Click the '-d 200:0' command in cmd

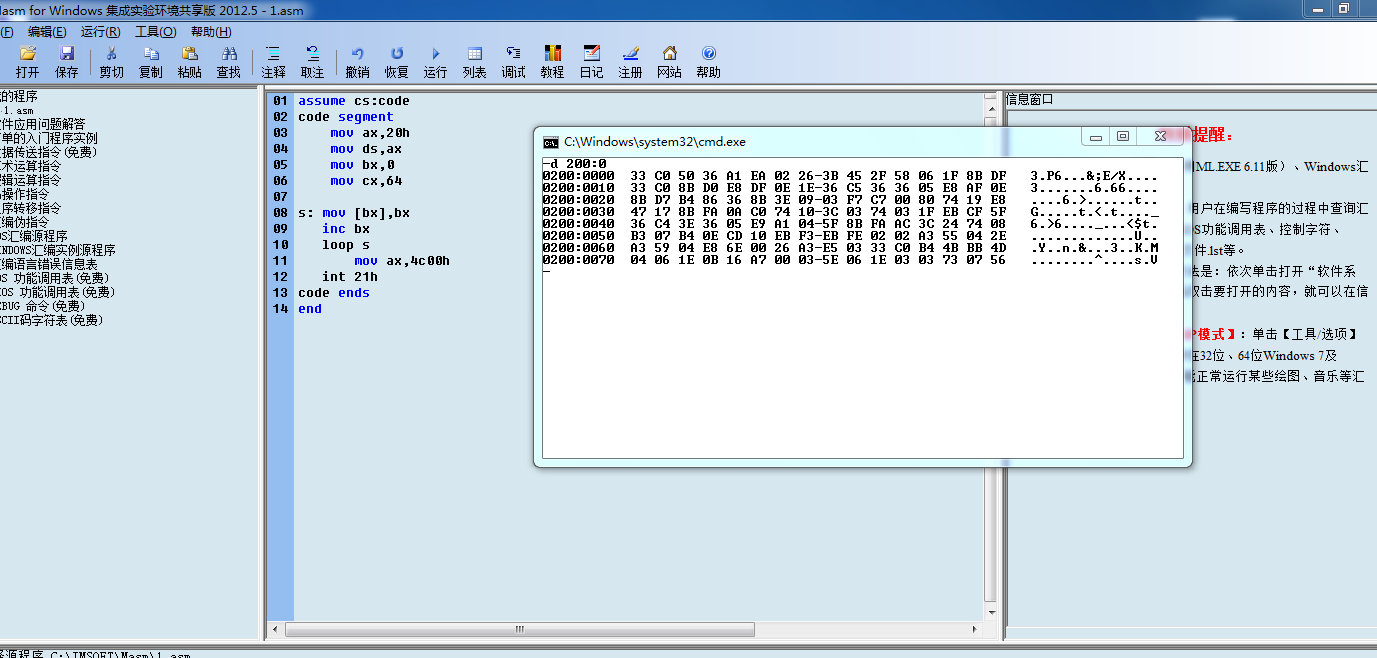click(574, 163)
